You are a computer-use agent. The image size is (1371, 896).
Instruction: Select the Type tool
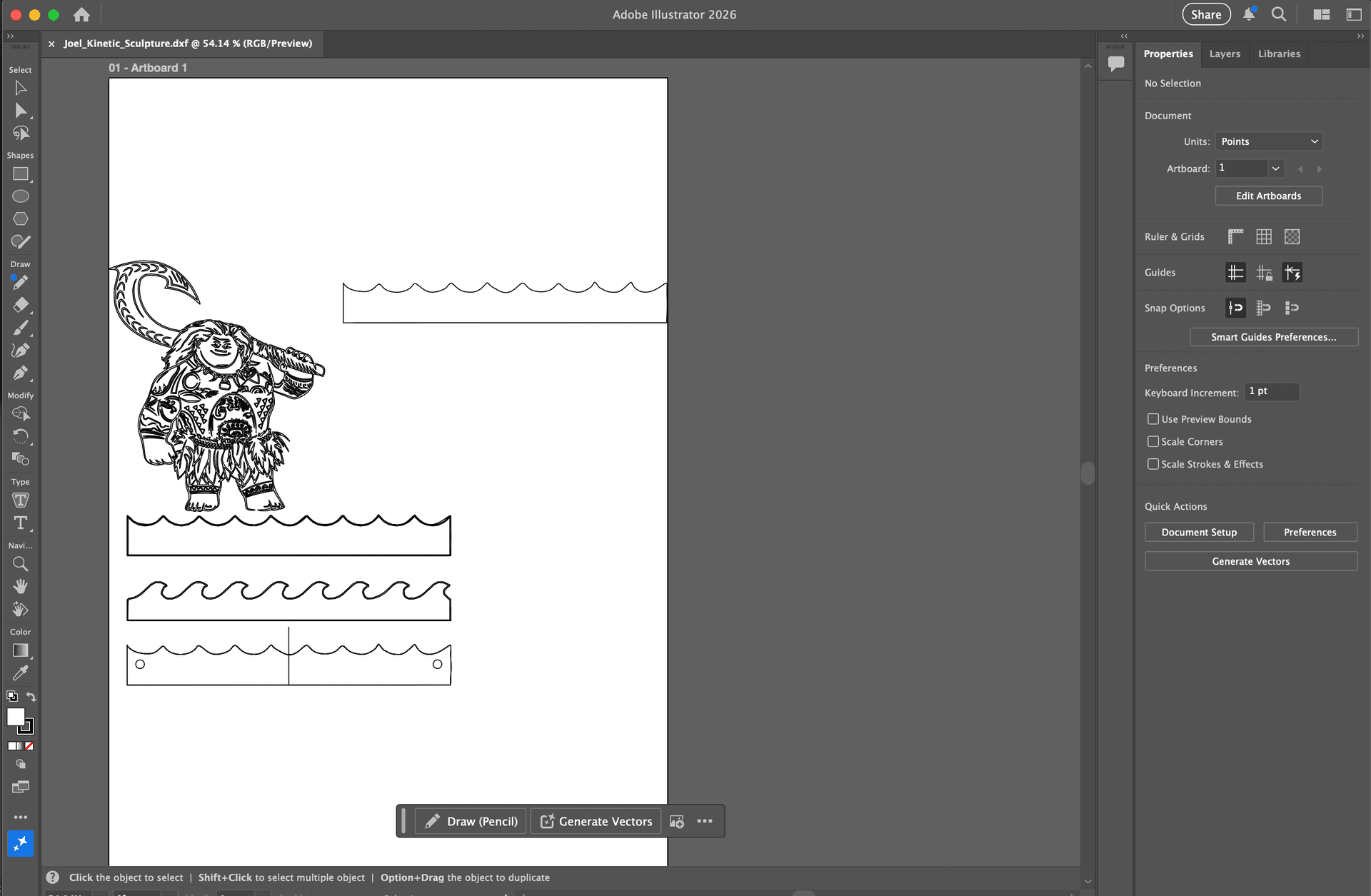pos(21,523)
